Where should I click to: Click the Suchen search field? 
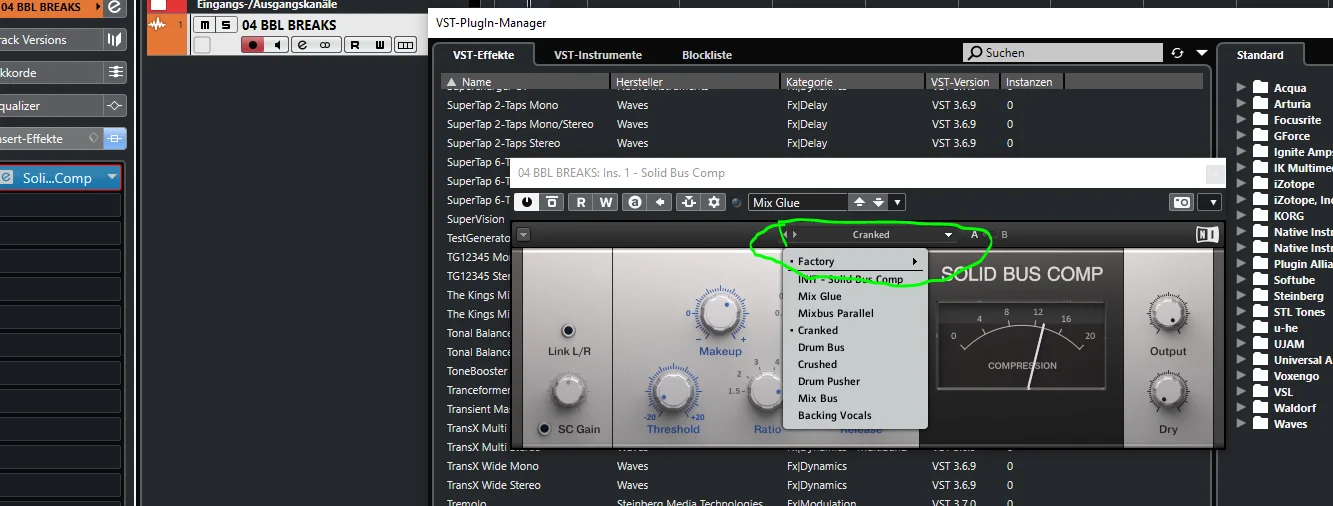click(x=1062, y=53)
